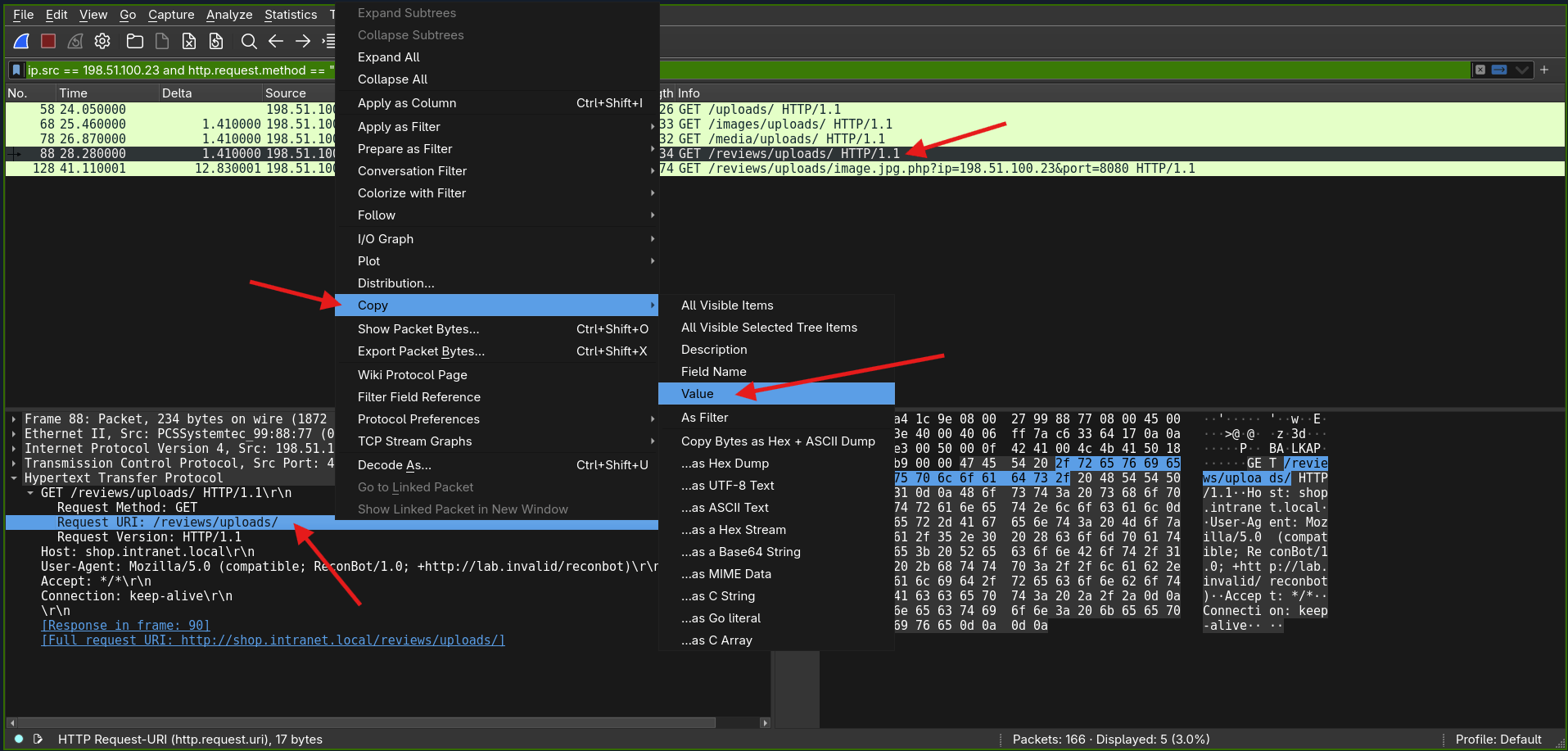Expand Internet Protocol Version 4 node

pyautogui.click(x=14, y=449)
